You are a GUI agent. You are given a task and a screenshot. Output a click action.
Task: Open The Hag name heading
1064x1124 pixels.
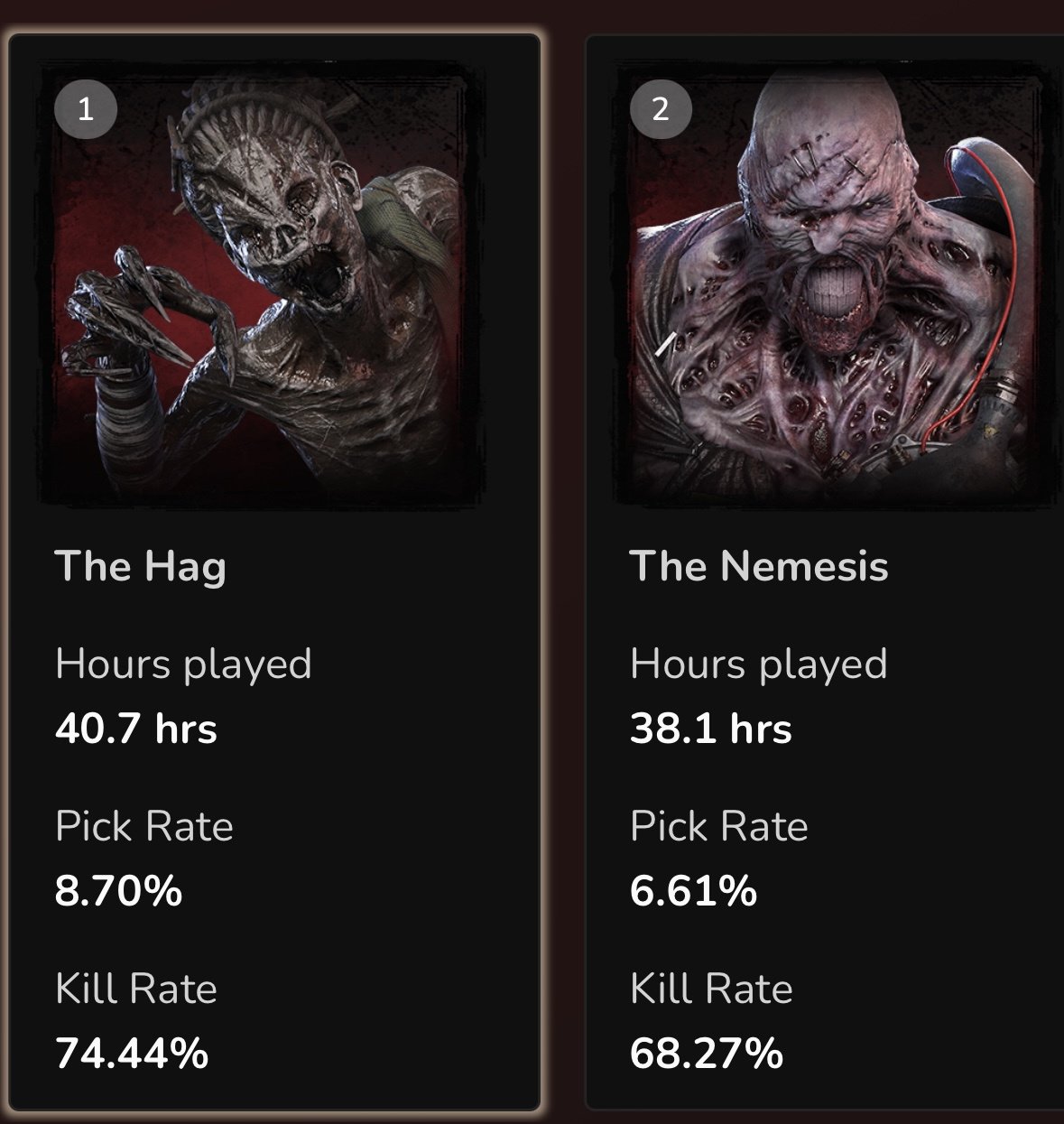click(141, 567)
